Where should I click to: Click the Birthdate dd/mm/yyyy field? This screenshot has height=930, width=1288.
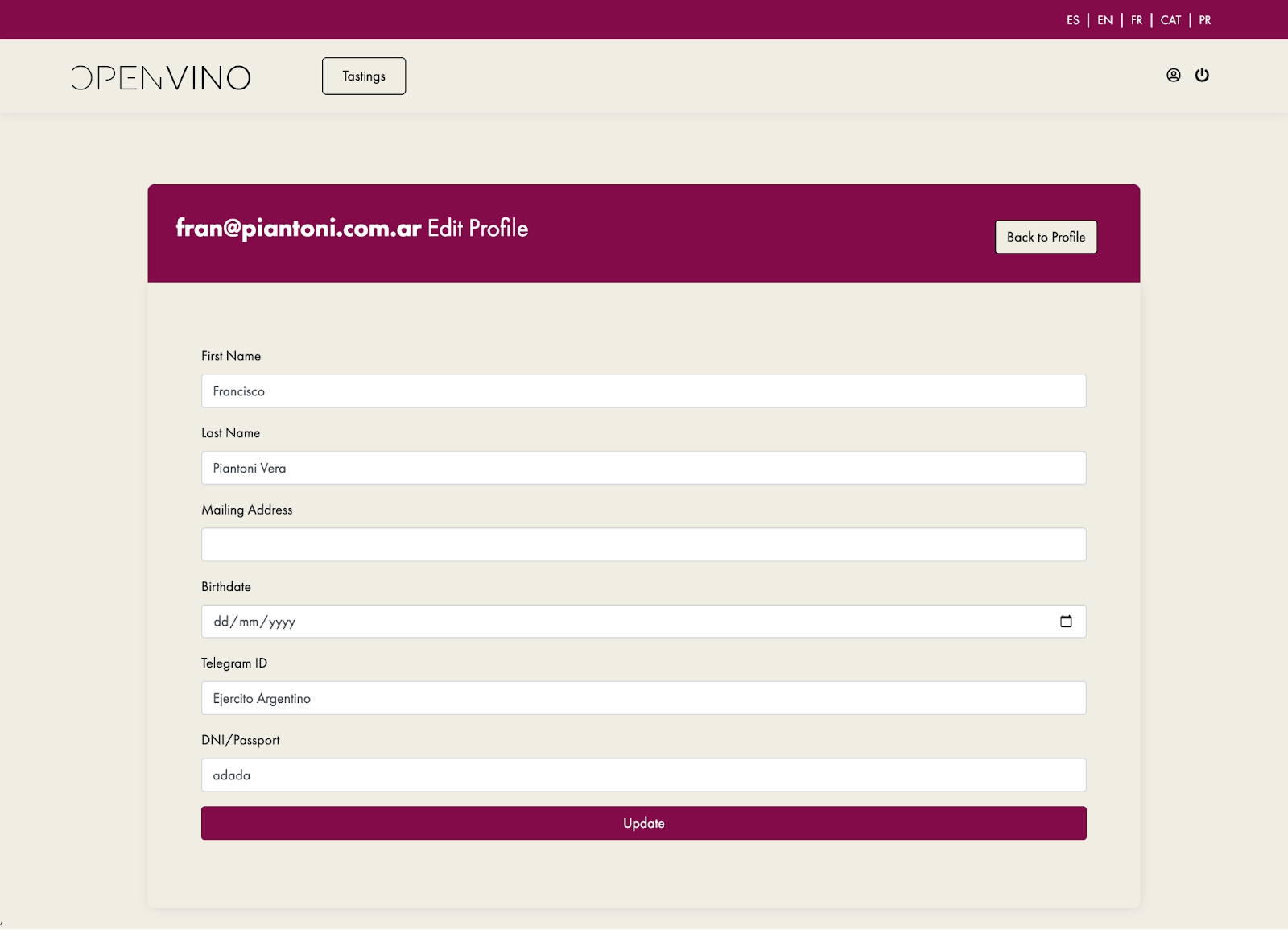pyautogui.click(x=644, y=622)
